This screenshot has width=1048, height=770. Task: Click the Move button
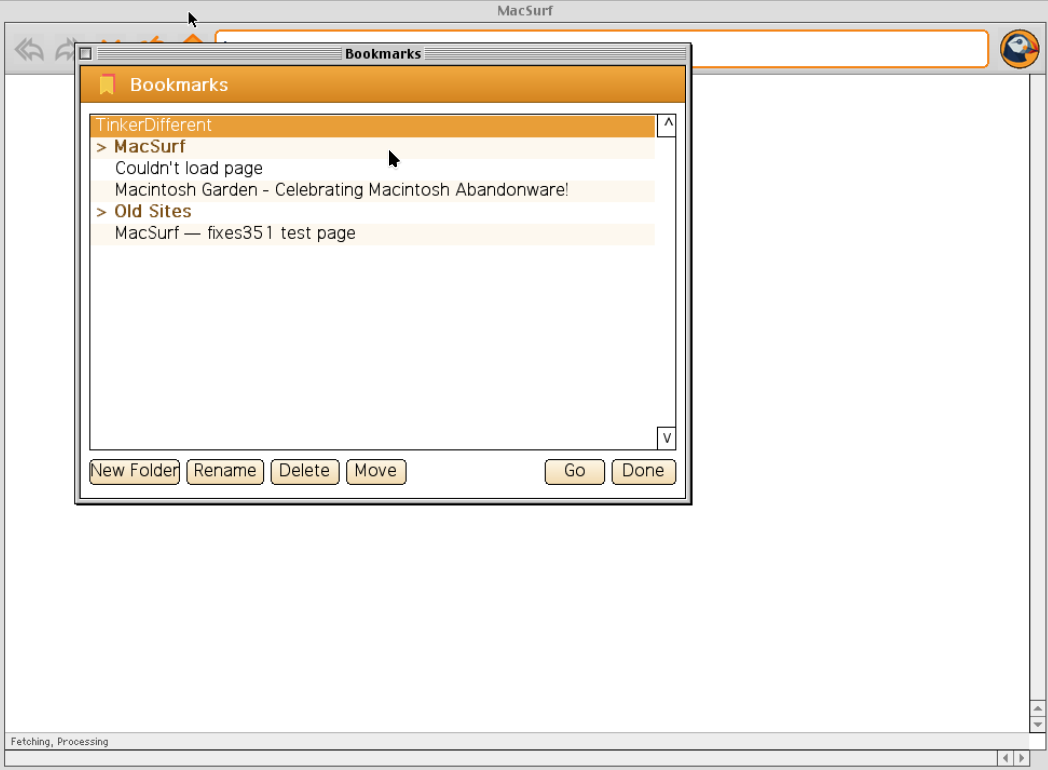pos(376,471)
